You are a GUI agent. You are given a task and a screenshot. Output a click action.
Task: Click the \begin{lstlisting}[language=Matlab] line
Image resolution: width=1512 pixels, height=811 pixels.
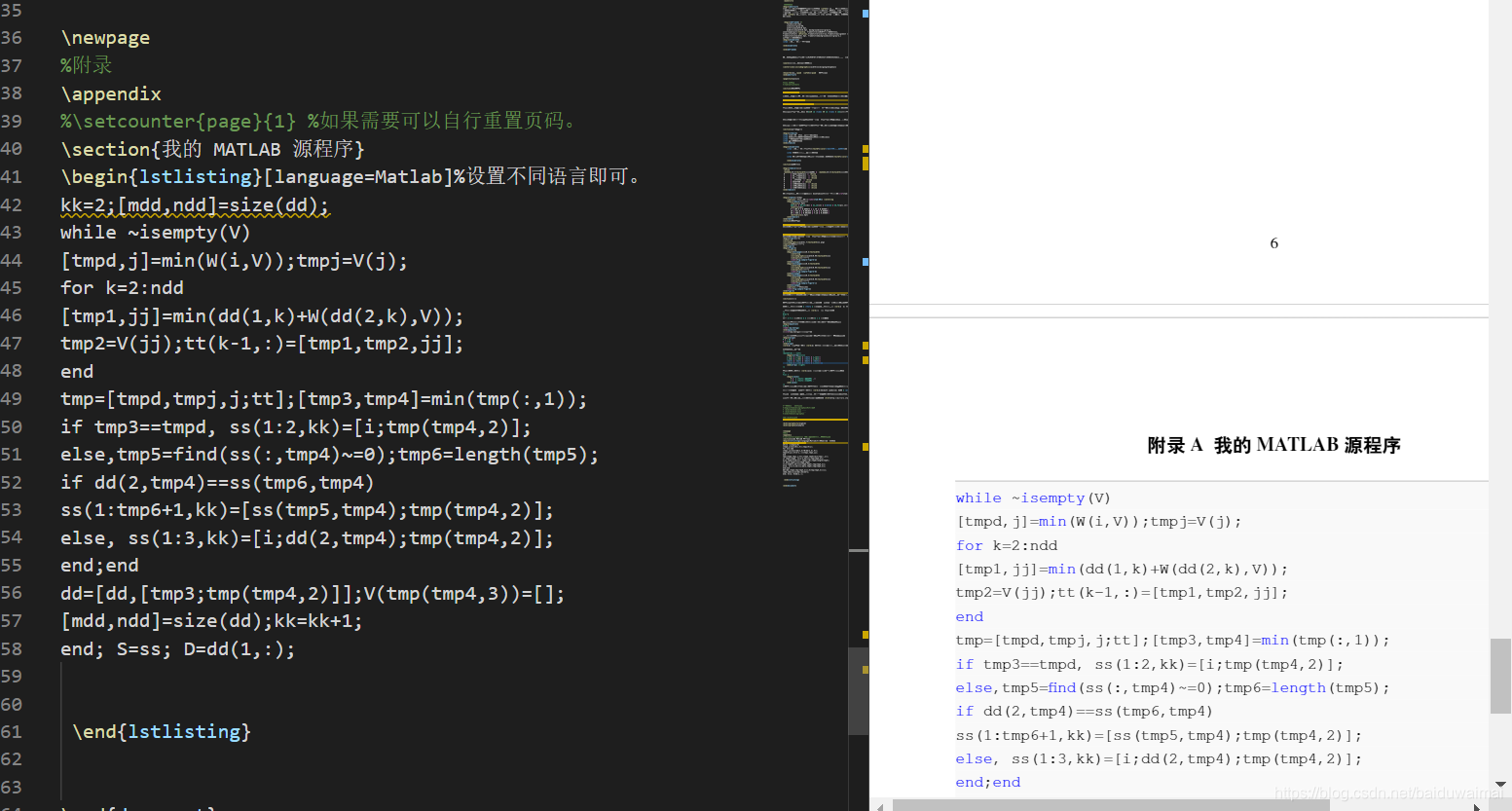point(350,176)
